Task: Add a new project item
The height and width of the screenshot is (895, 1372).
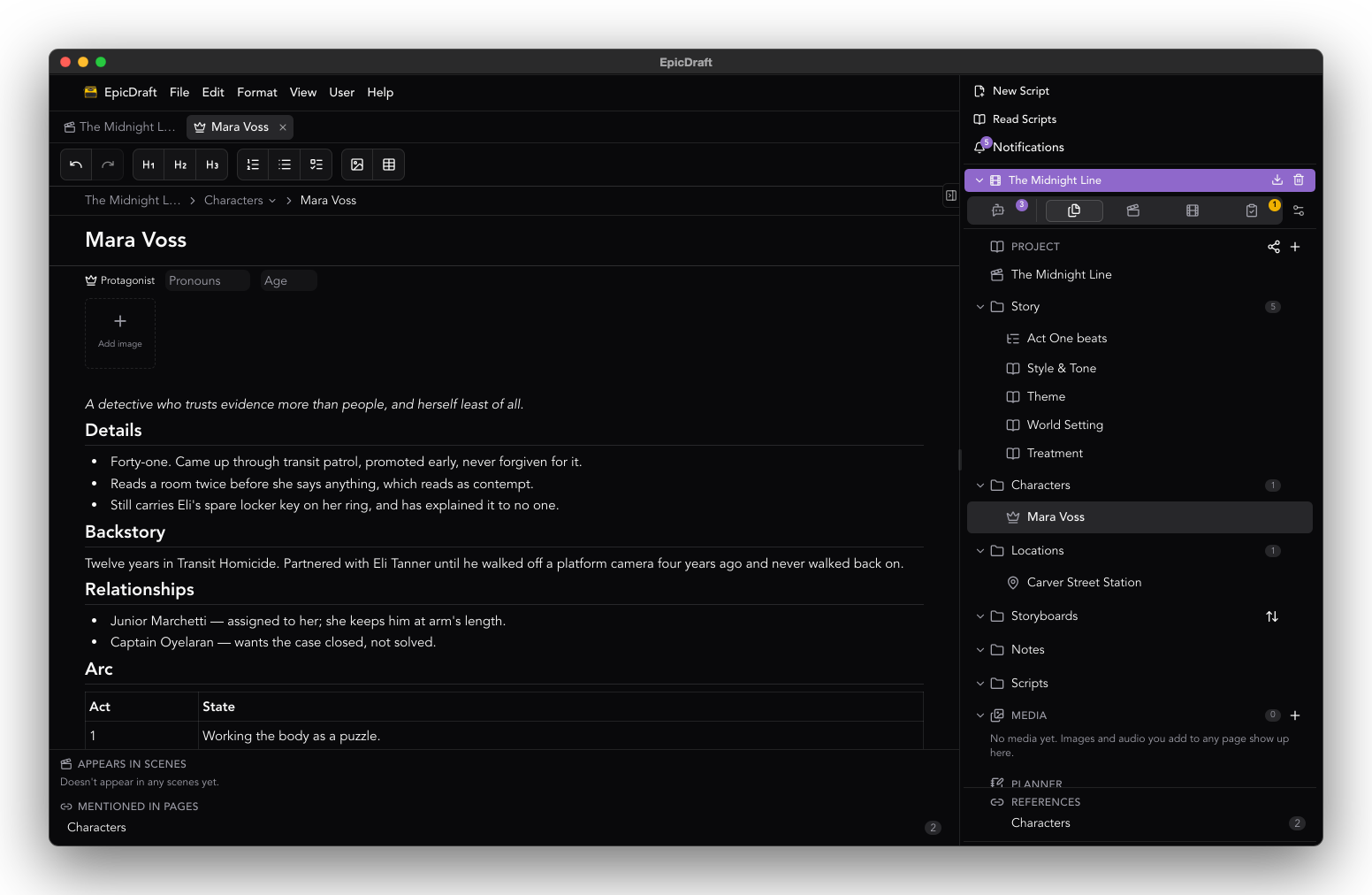Action: (1295, 247)
